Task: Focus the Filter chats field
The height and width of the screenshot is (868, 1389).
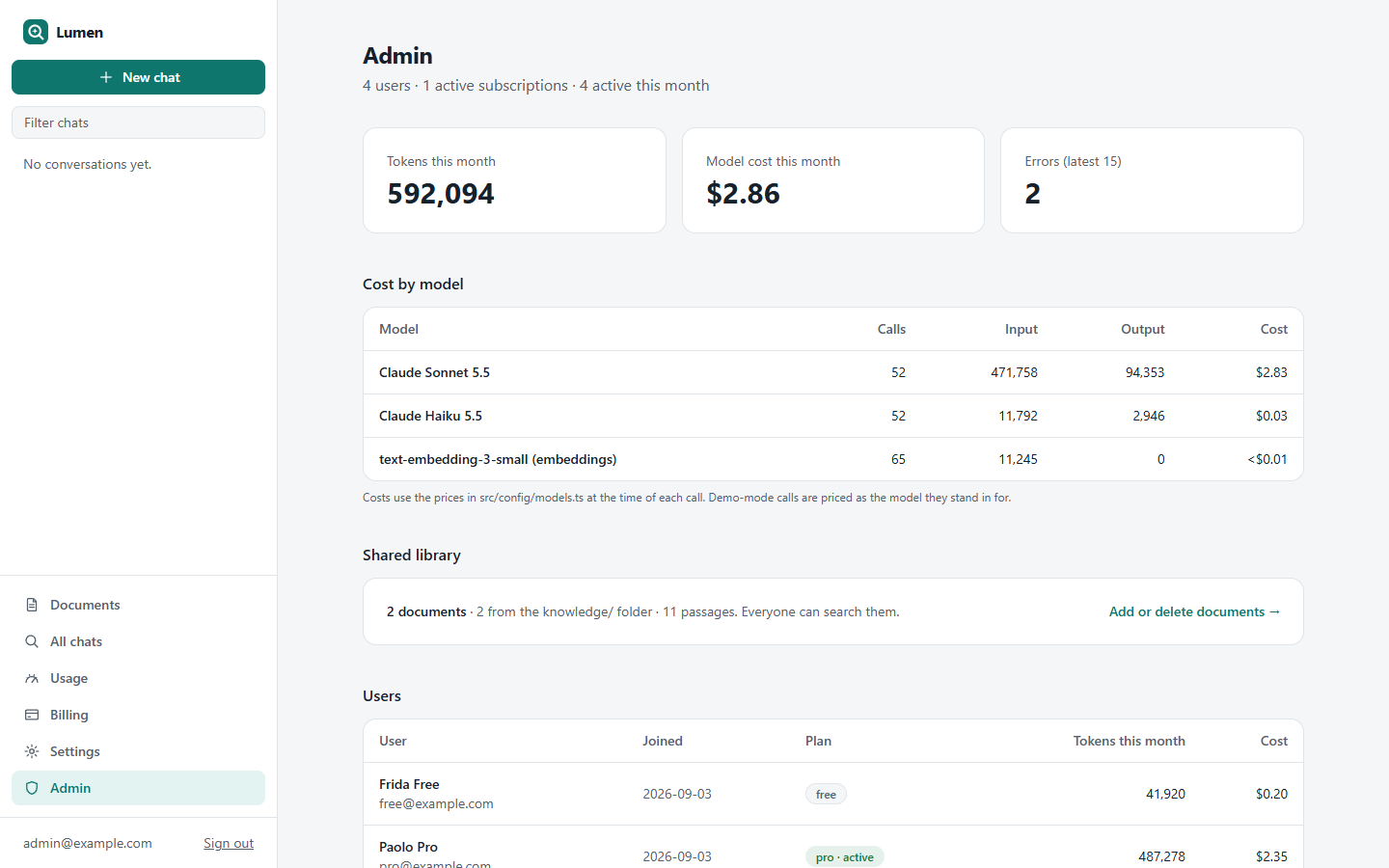Action: (138, 122)
